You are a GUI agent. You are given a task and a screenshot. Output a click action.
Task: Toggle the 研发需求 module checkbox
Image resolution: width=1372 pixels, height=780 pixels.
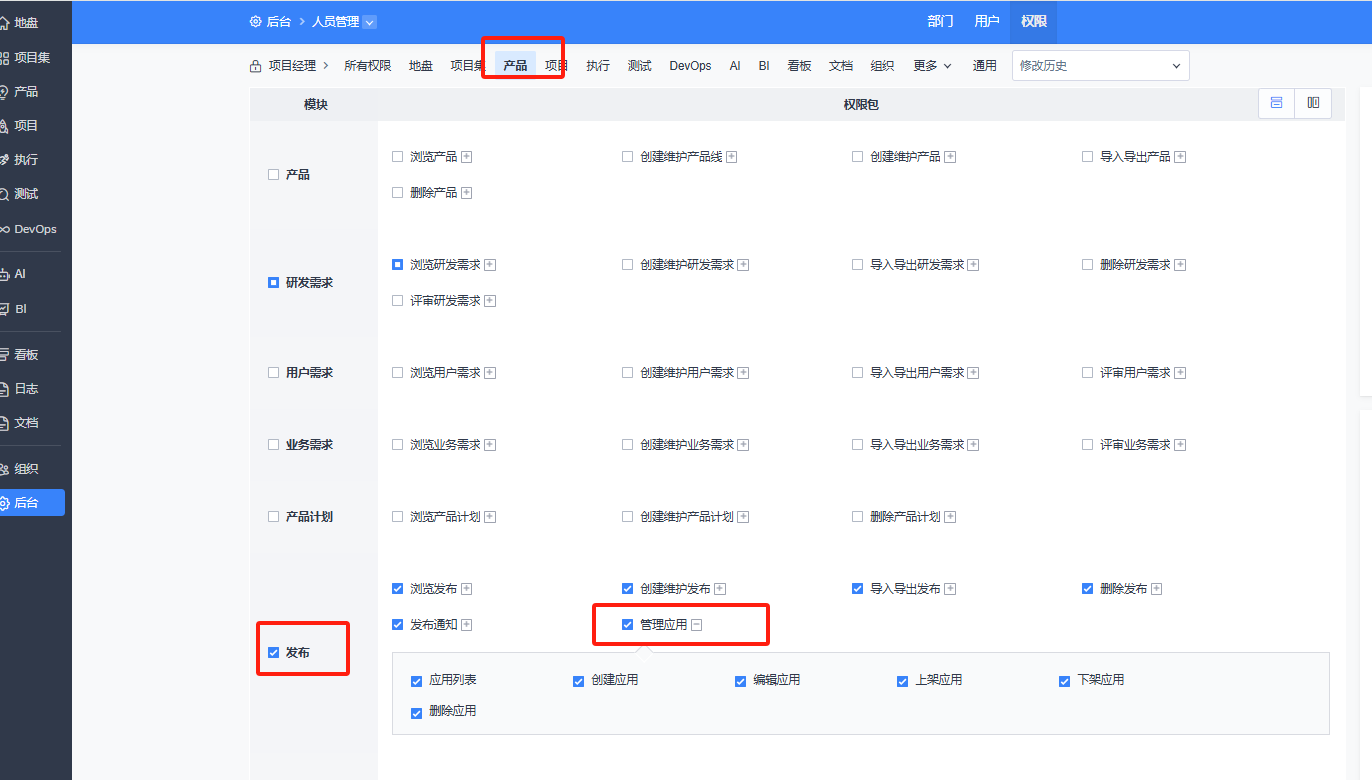pos(273,283)
